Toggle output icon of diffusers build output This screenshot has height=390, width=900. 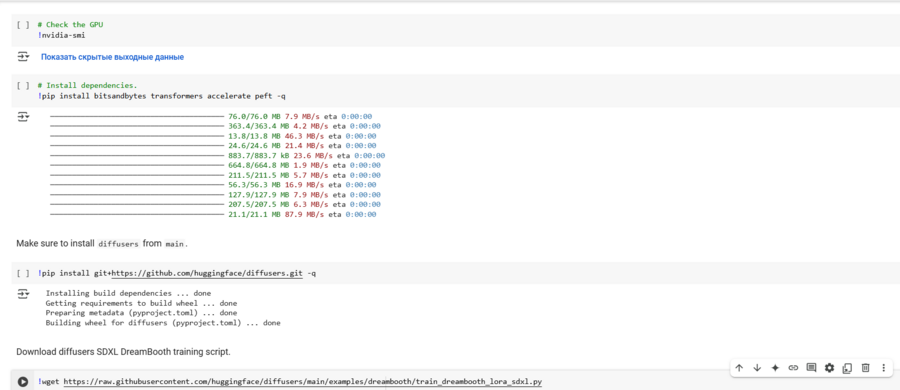[22, 294]
